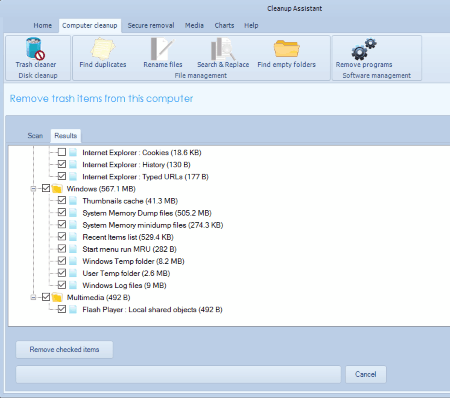Open the Remove programs gear icon
450x398 pixels.
pos(364,49)
